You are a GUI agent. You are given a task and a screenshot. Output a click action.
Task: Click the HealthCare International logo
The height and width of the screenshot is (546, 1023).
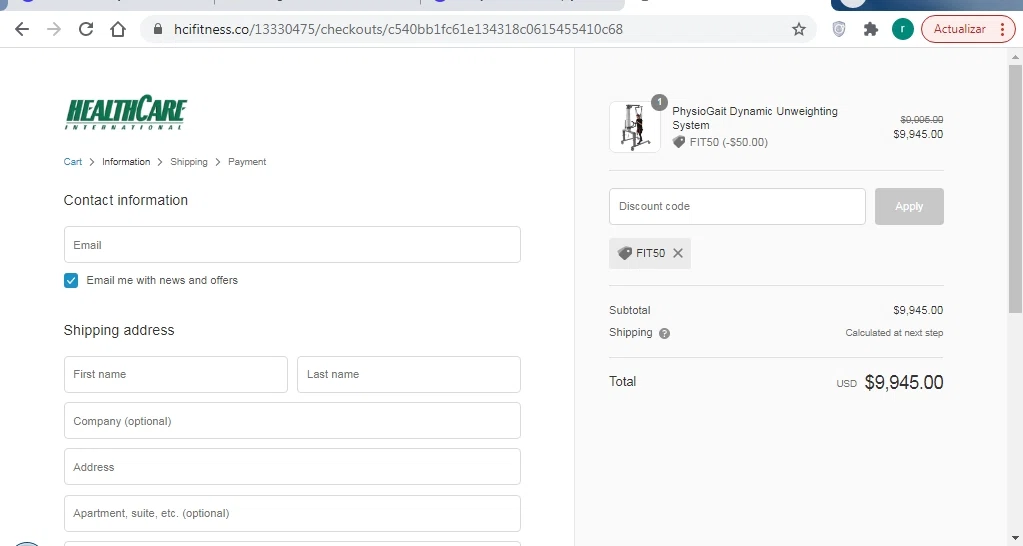click(126, 112)
